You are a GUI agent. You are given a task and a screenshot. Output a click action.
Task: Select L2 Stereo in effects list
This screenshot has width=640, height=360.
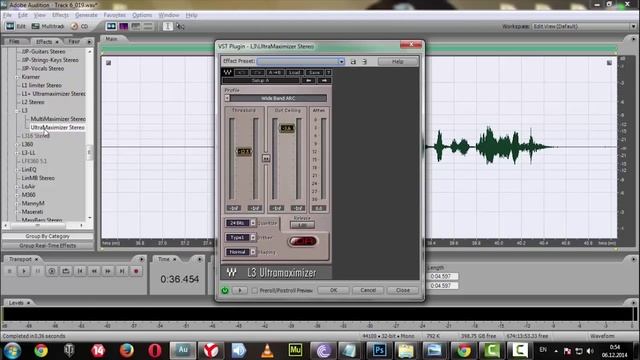pyautogui.click(x=33, y=102)
